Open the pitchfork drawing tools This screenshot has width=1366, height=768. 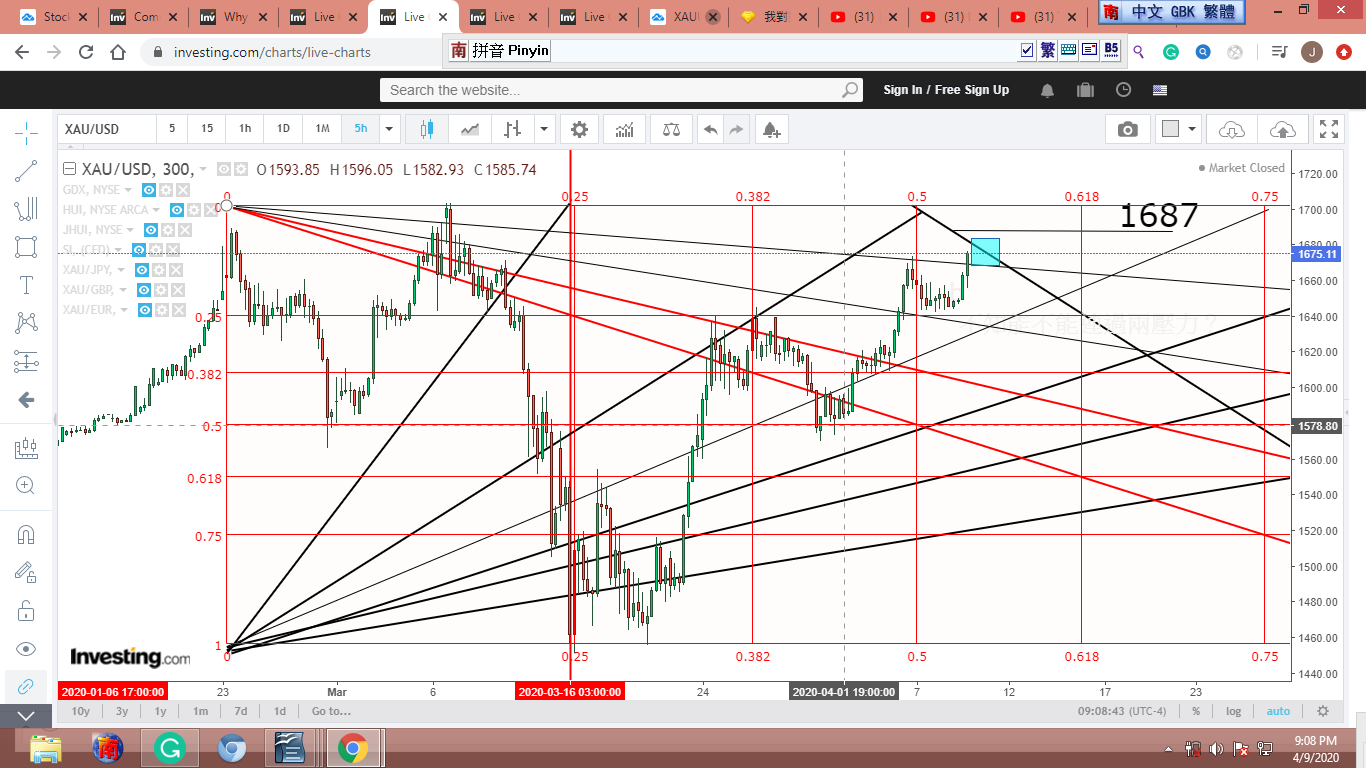tap(26, 209)
